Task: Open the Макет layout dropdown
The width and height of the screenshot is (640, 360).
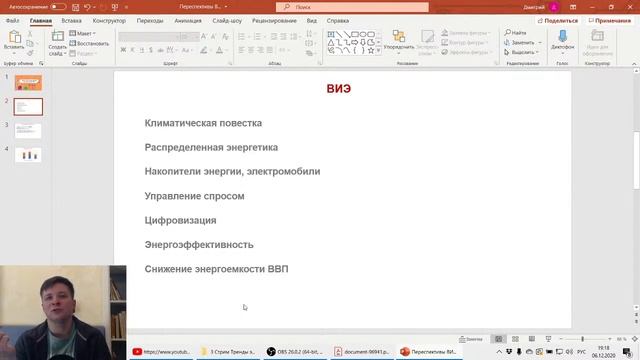Action: coord(83,33)
